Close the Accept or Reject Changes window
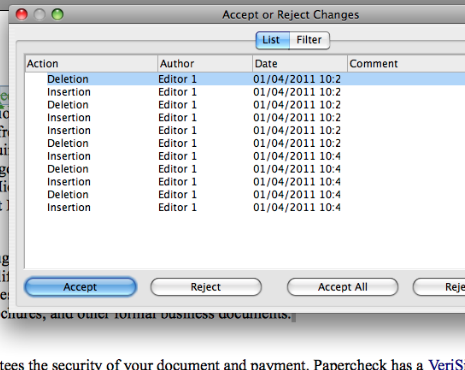 (x=22, y=14)
